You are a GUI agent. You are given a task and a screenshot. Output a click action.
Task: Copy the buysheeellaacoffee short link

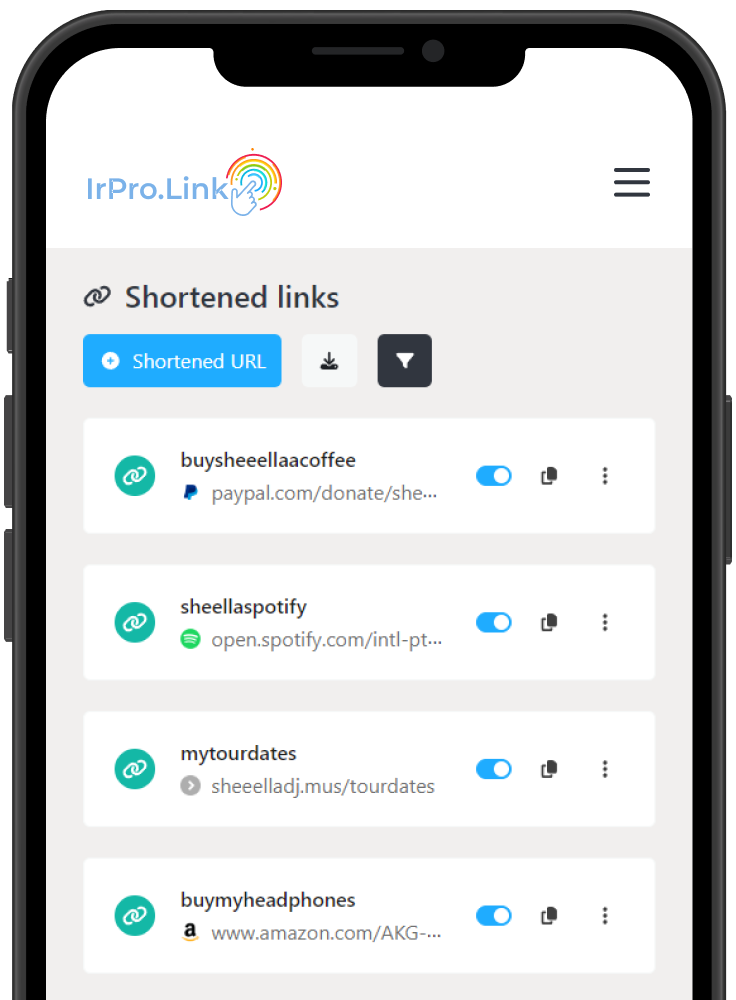tap(549, 476)
